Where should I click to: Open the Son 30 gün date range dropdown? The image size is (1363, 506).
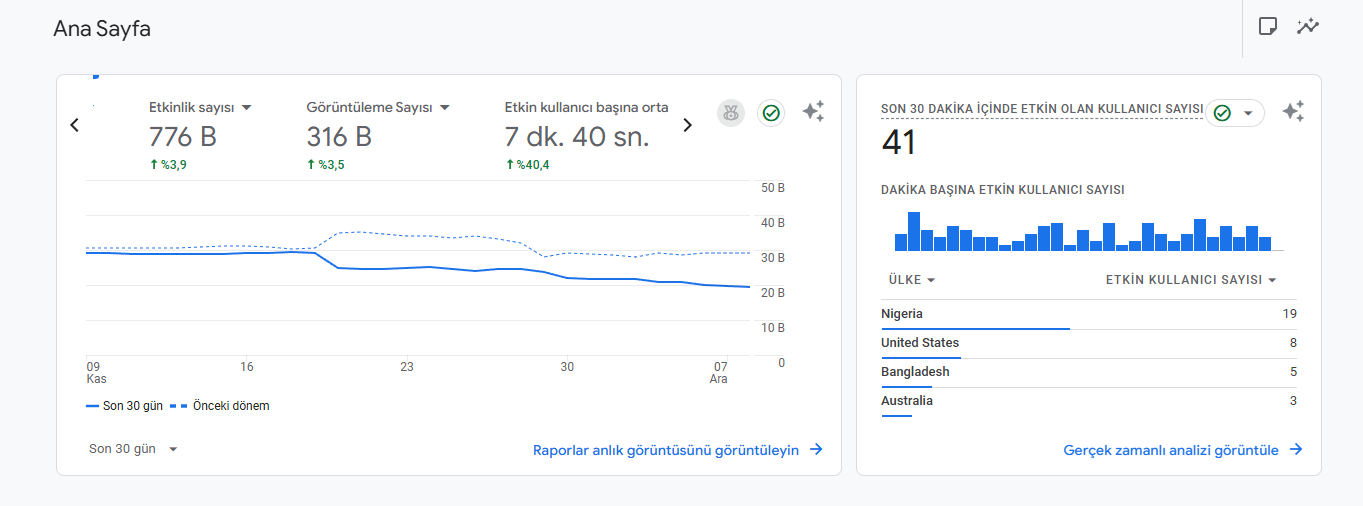[133, 449]
